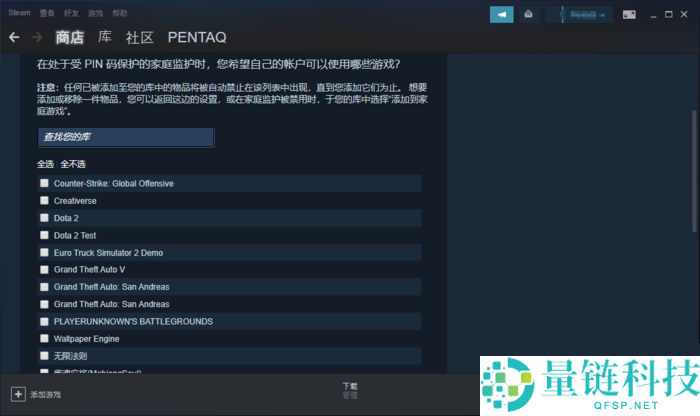Click the 全不选 deselect all link
Image resolution: width=700 pixels, height=416 pixels.
tap(73, 163)
